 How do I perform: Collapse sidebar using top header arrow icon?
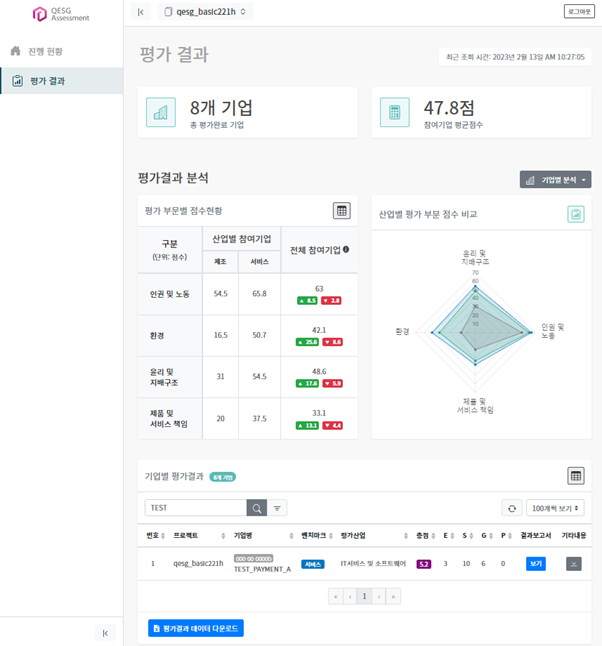tap(141, 12)
